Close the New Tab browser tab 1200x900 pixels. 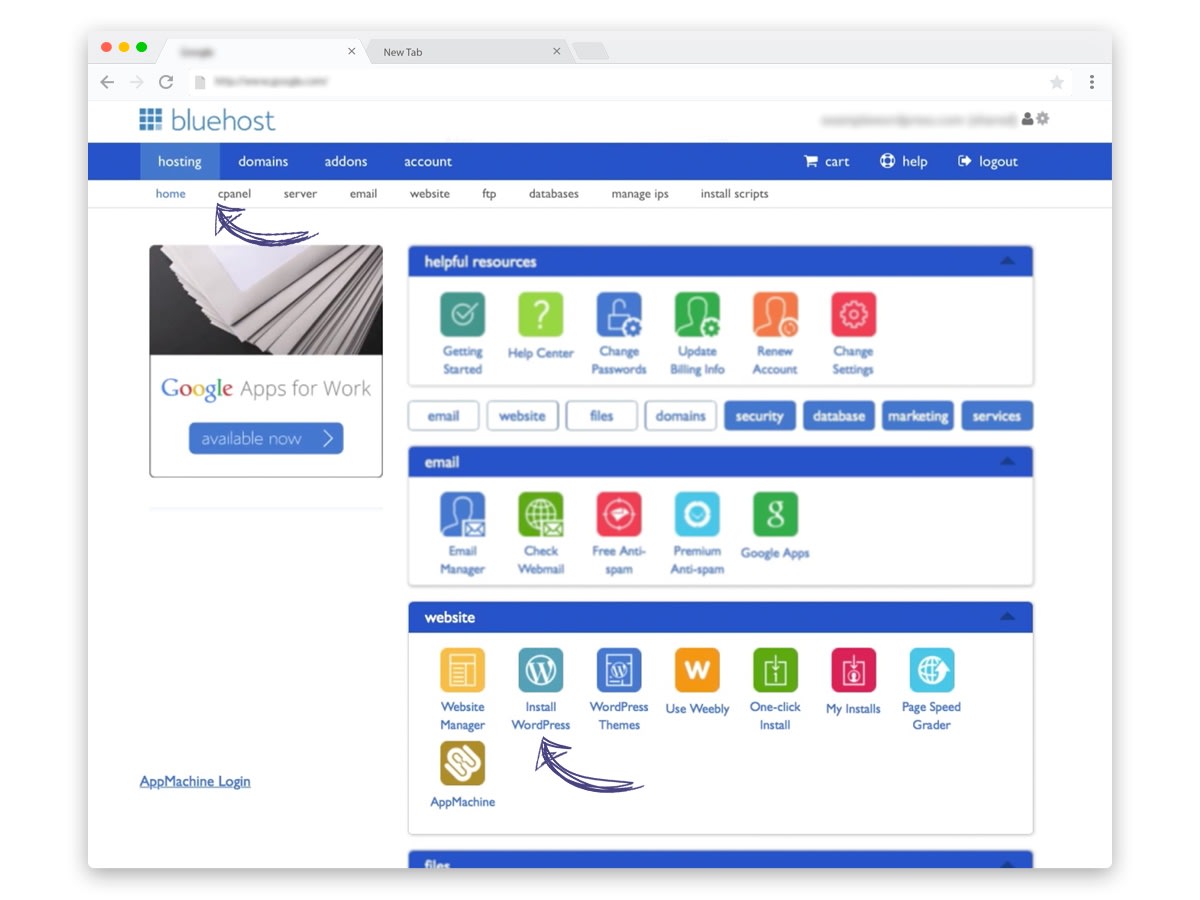point(557,52)
